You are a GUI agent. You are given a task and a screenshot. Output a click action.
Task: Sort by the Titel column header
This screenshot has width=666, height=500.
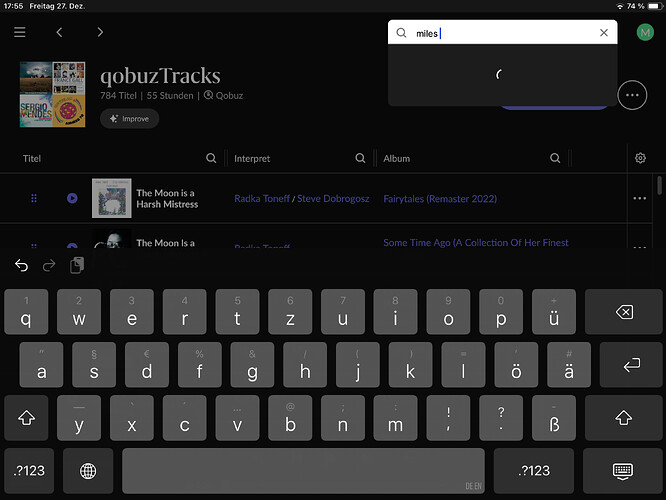click(x=32, y=158)
